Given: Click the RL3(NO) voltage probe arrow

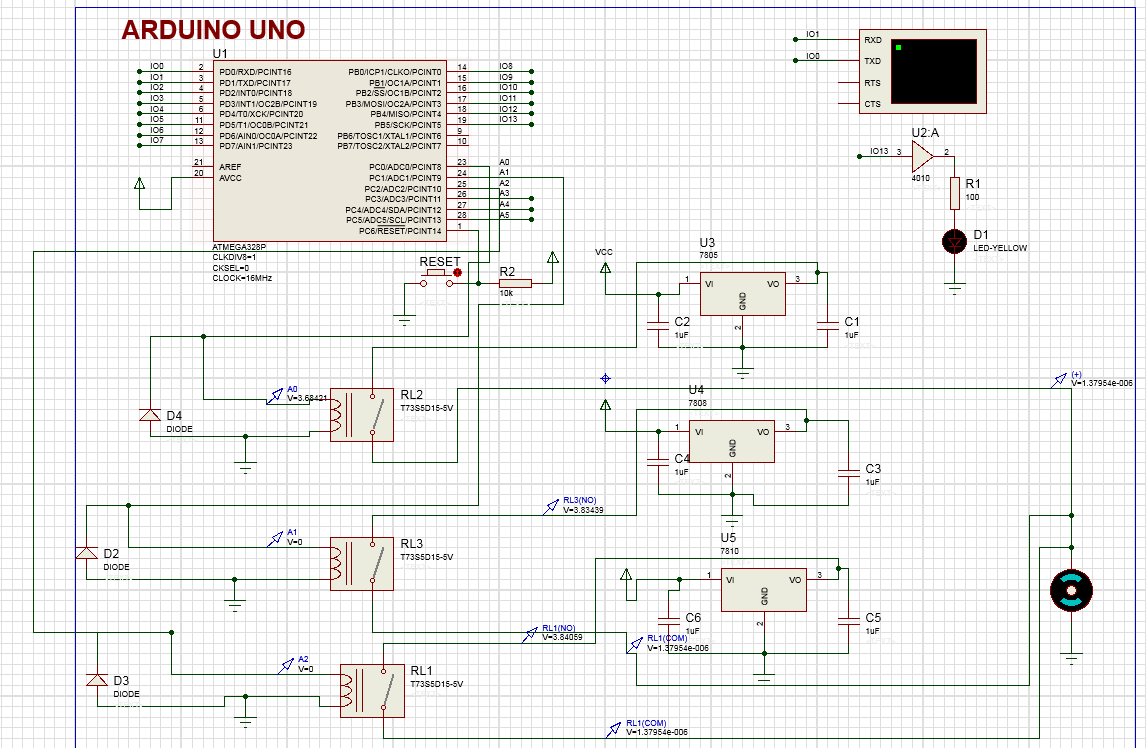Looking at the screenshot, I should pos(551,507).
